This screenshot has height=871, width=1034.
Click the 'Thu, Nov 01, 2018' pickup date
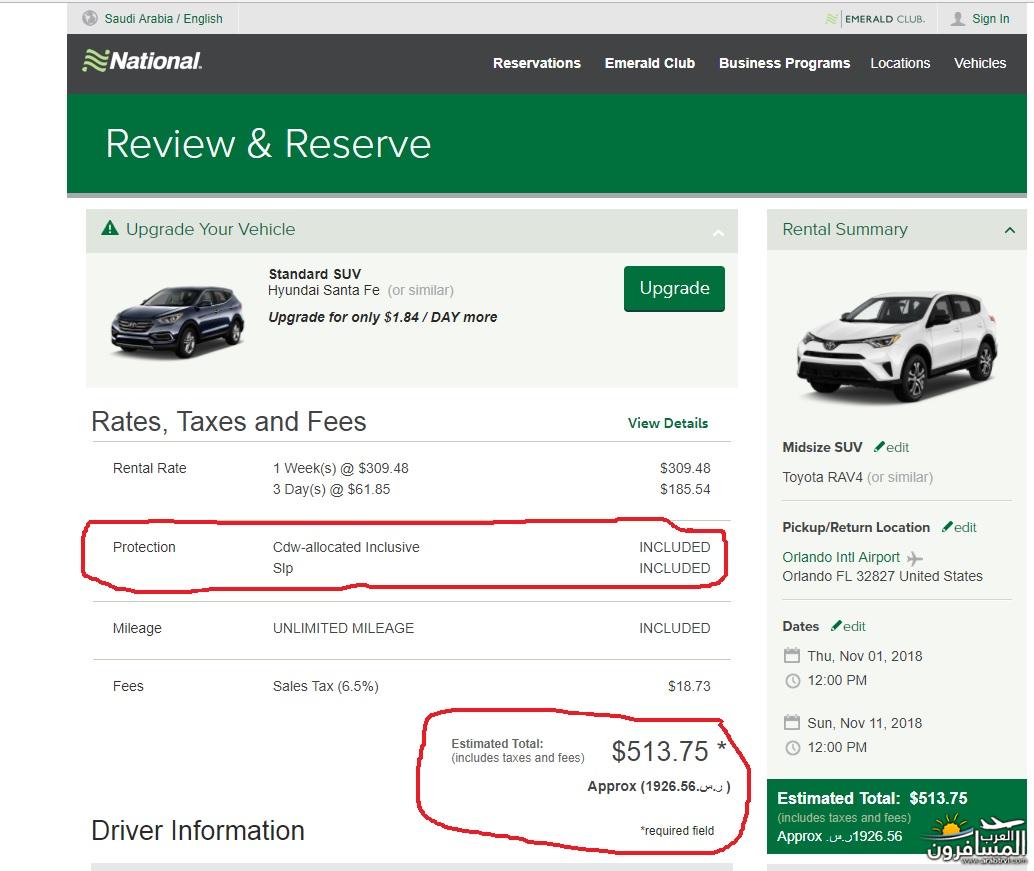(x=865, y=656)
